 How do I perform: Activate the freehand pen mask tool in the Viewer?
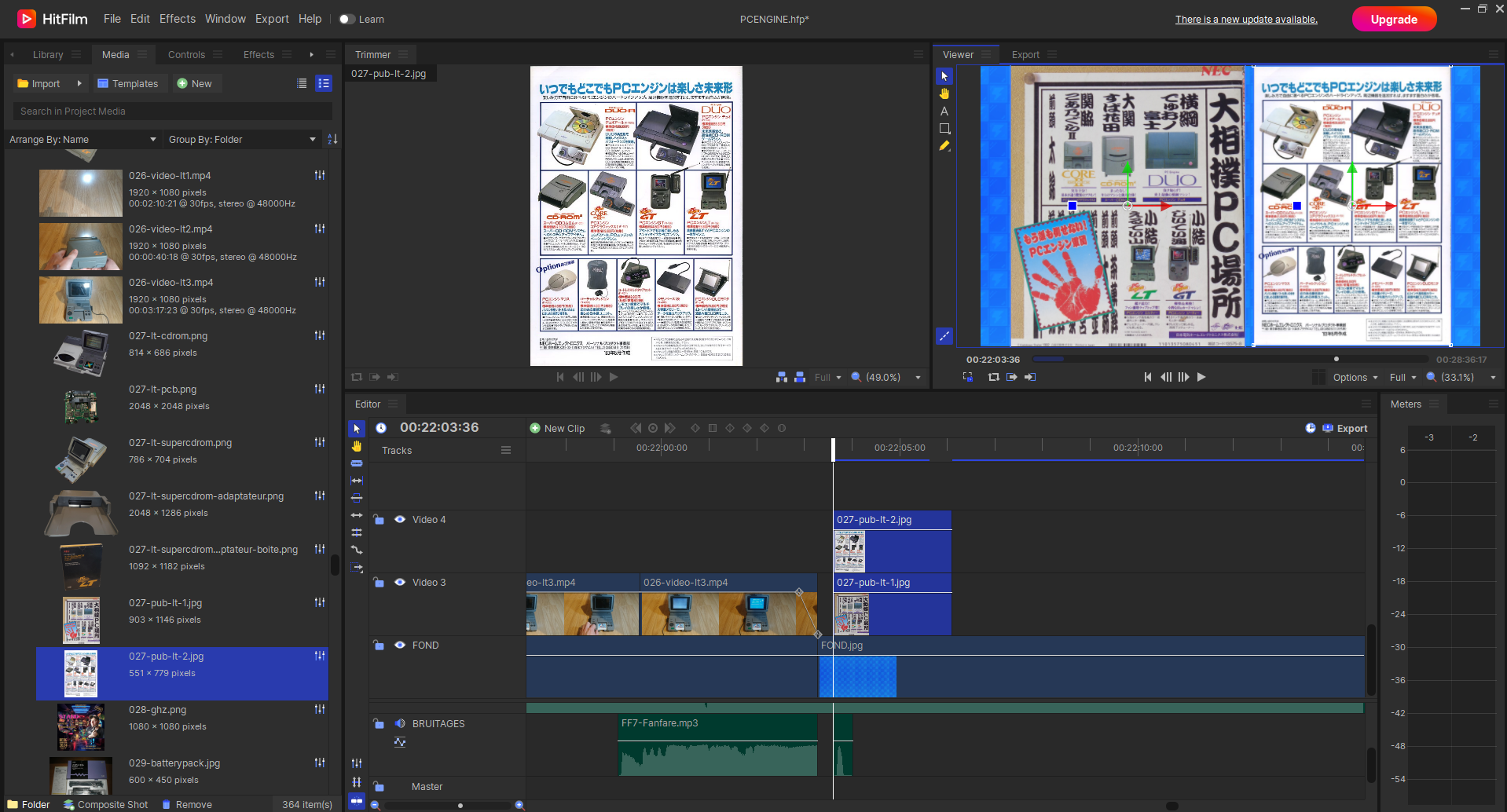pyautogui.click(x=944, y=146)
